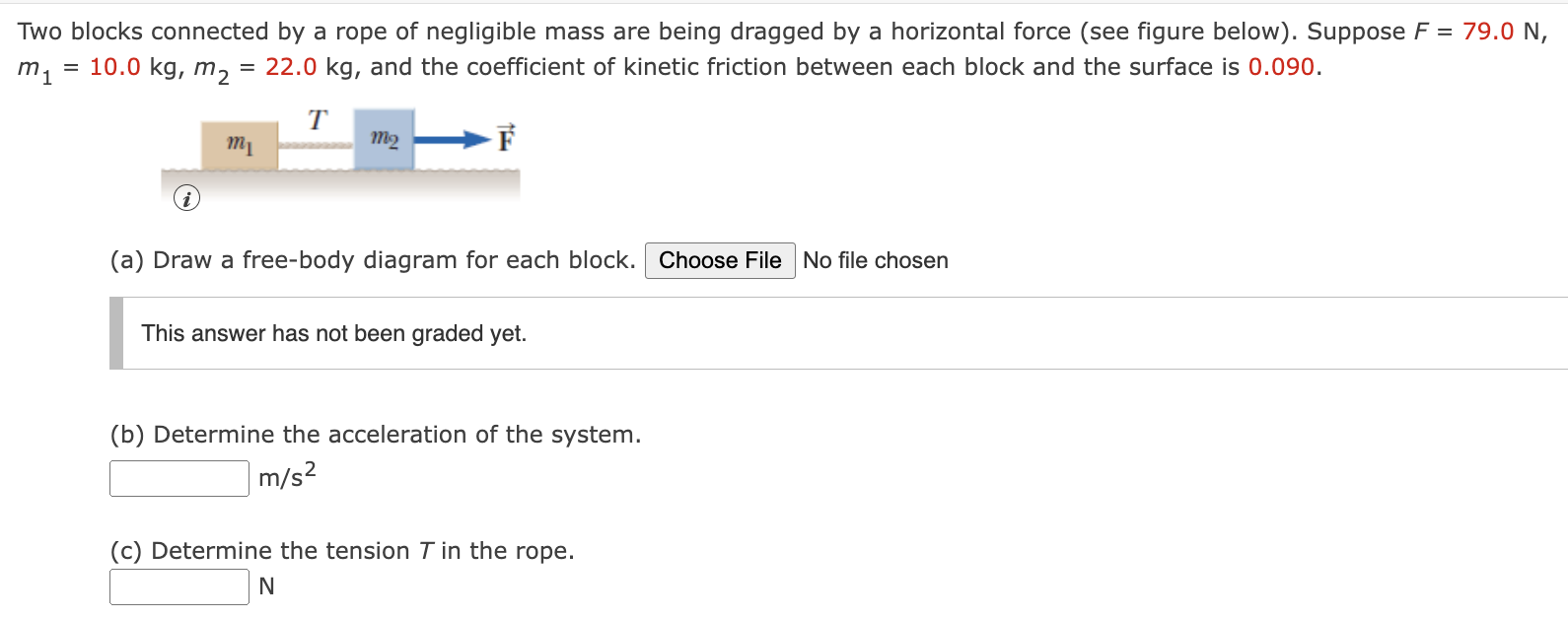Screen dimensions: 1568x619
Task: Click the No file chosen label
Action: (x=875, y=260)
